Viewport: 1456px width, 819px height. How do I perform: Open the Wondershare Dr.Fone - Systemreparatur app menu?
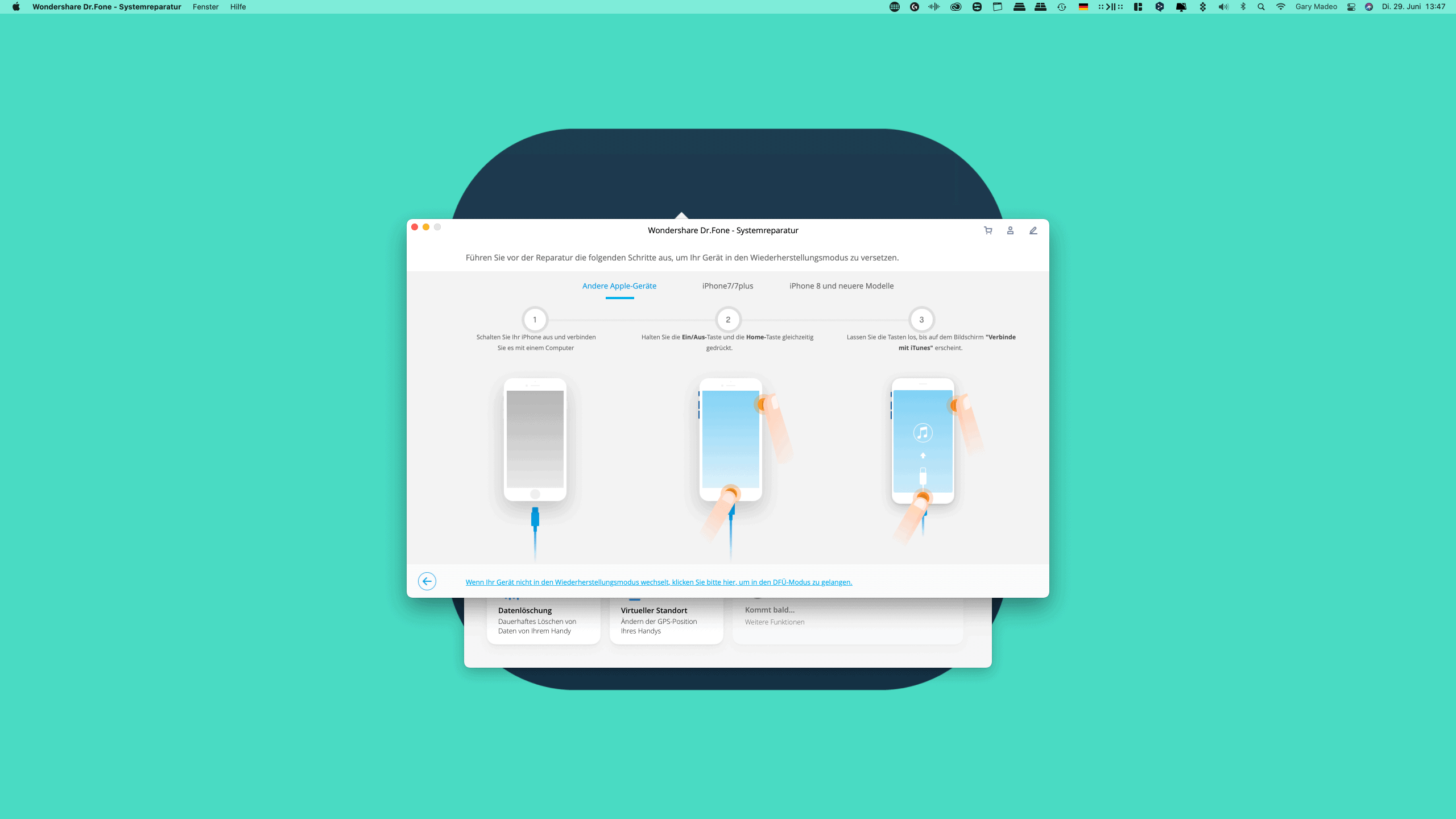[x=107, y=7]
